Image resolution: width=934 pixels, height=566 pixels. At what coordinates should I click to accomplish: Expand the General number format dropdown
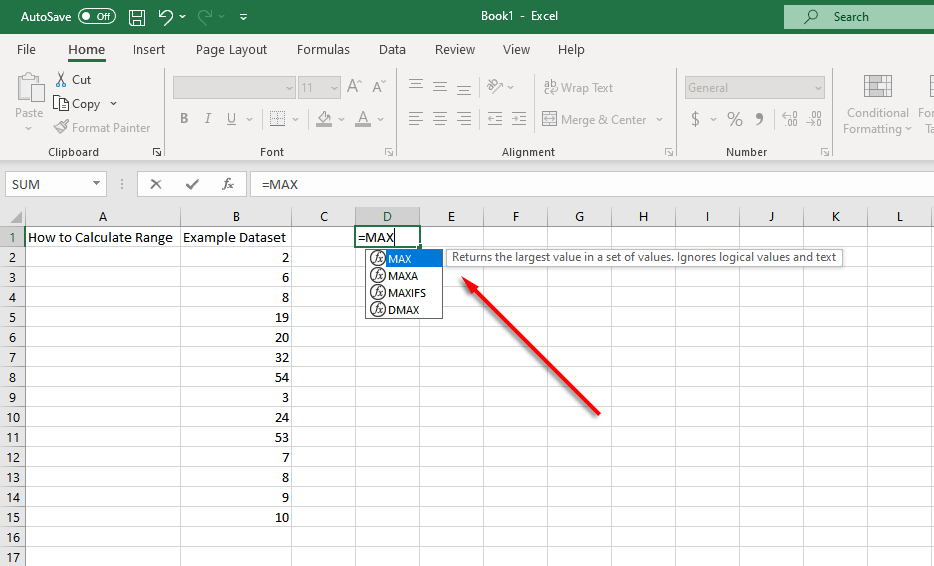coord(817,88)
